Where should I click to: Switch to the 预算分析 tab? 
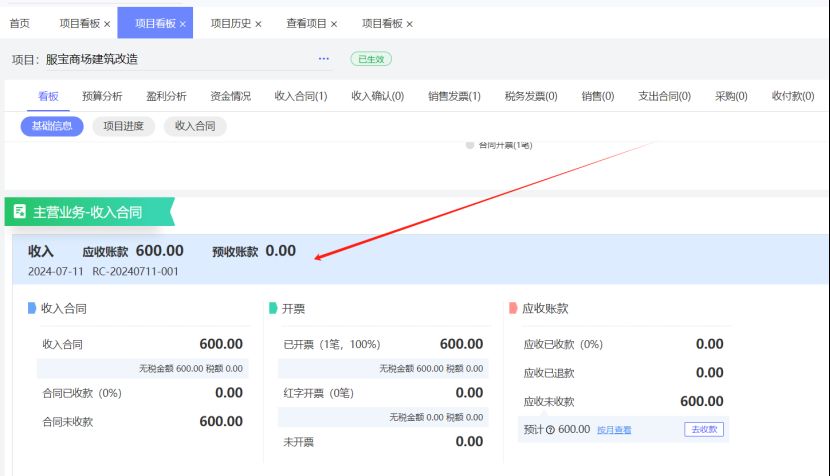(x=102, y=96)
